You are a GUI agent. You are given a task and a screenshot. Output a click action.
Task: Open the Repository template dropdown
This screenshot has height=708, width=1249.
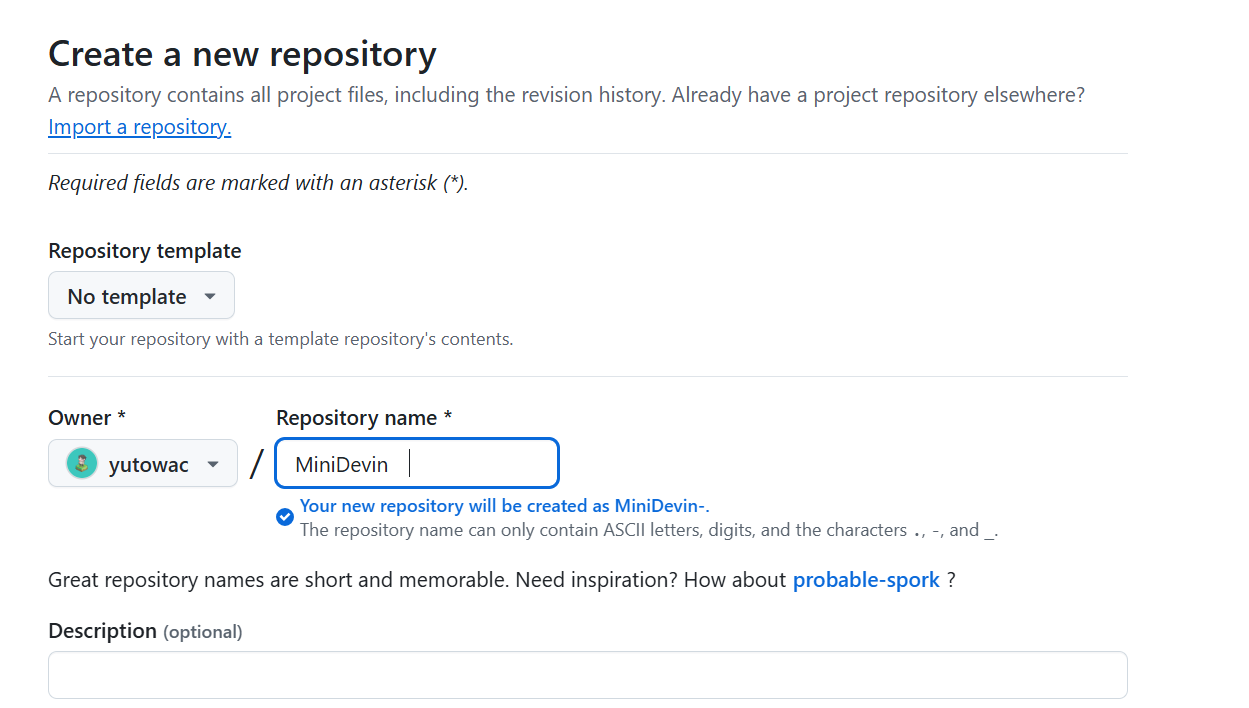point(141,296)
